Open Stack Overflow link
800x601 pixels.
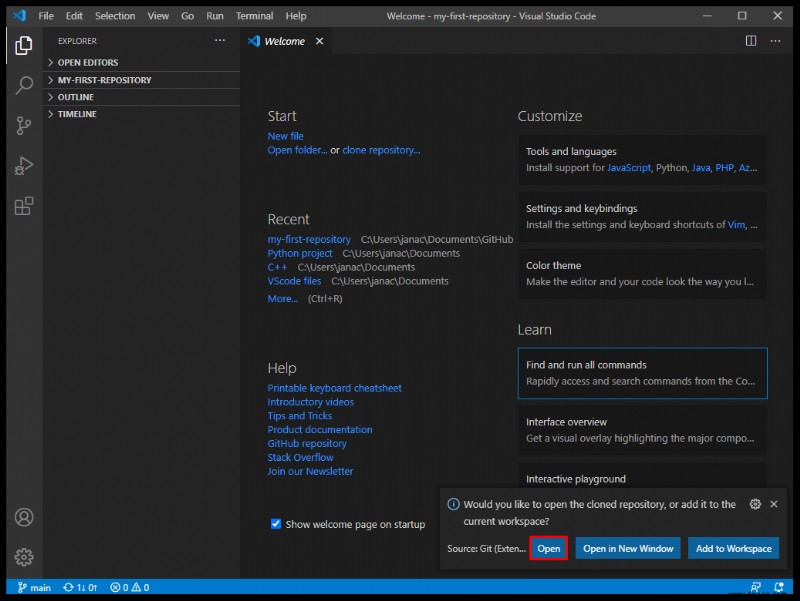click(300, 458)
